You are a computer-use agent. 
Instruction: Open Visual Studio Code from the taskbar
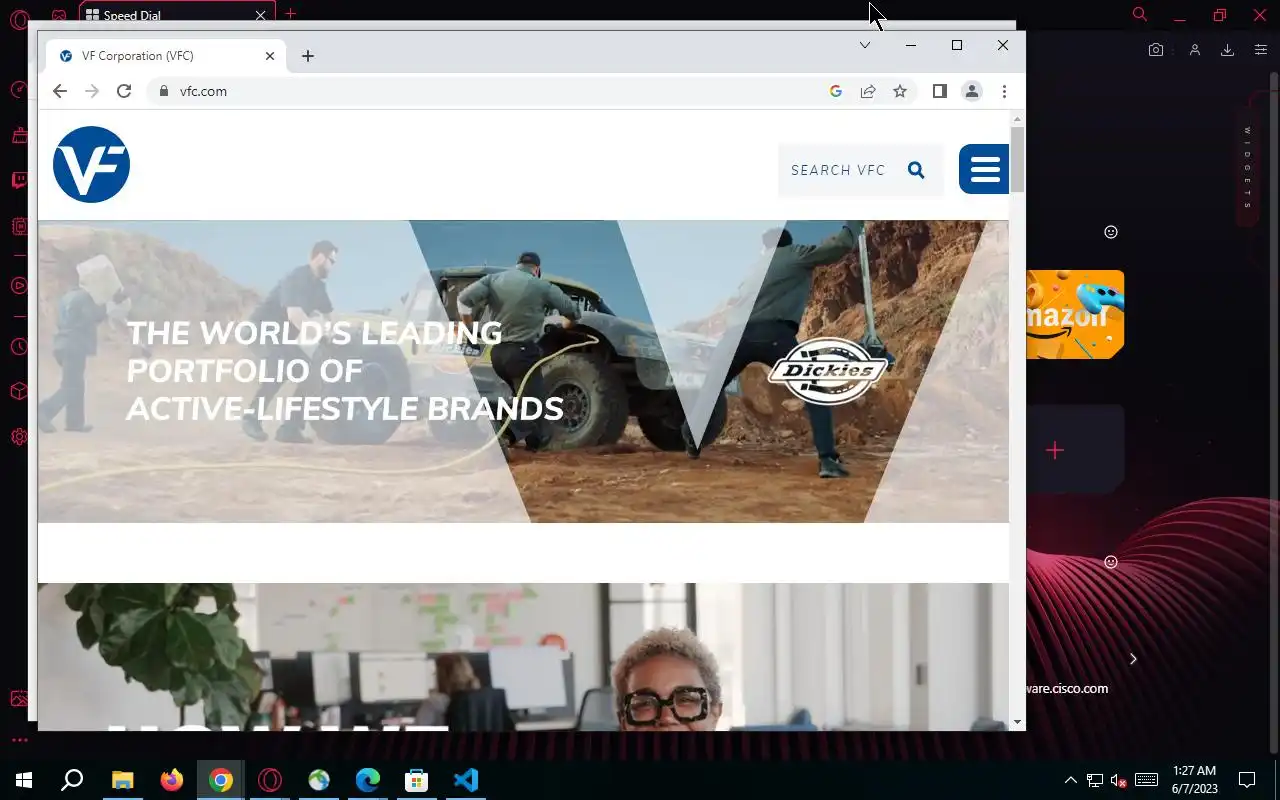point(466,780)
